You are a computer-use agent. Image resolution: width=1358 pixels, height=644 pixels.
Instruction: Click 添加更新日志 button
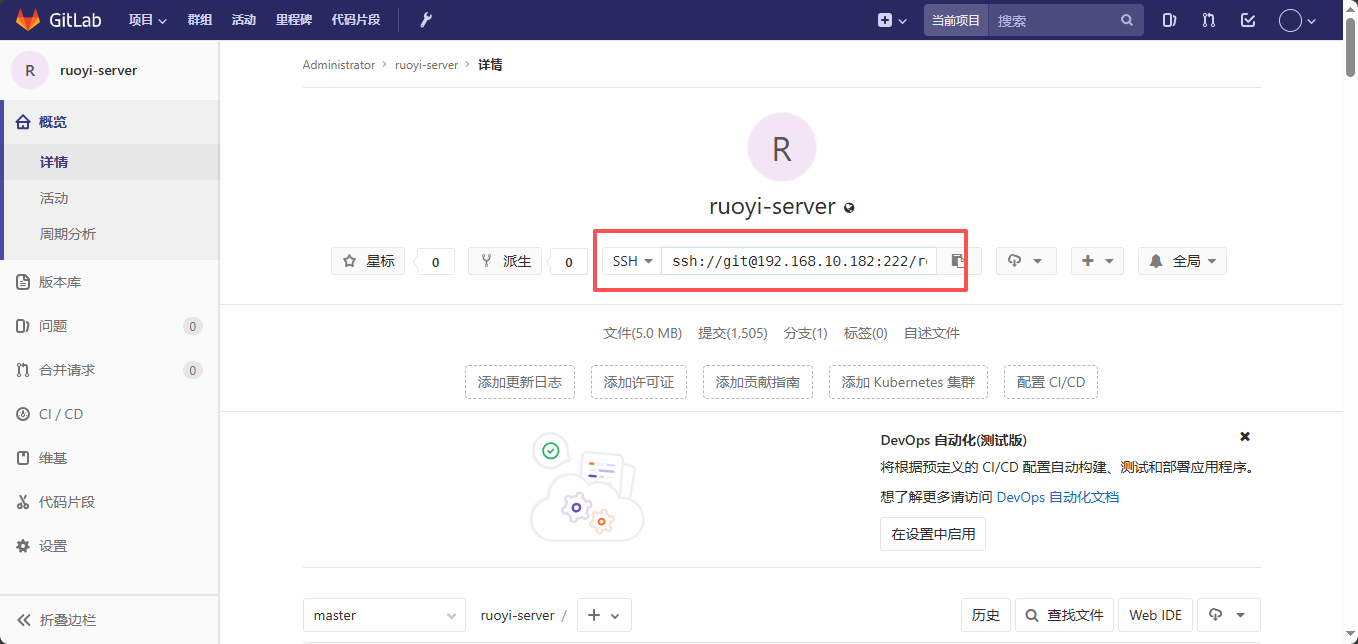(520, 382)
